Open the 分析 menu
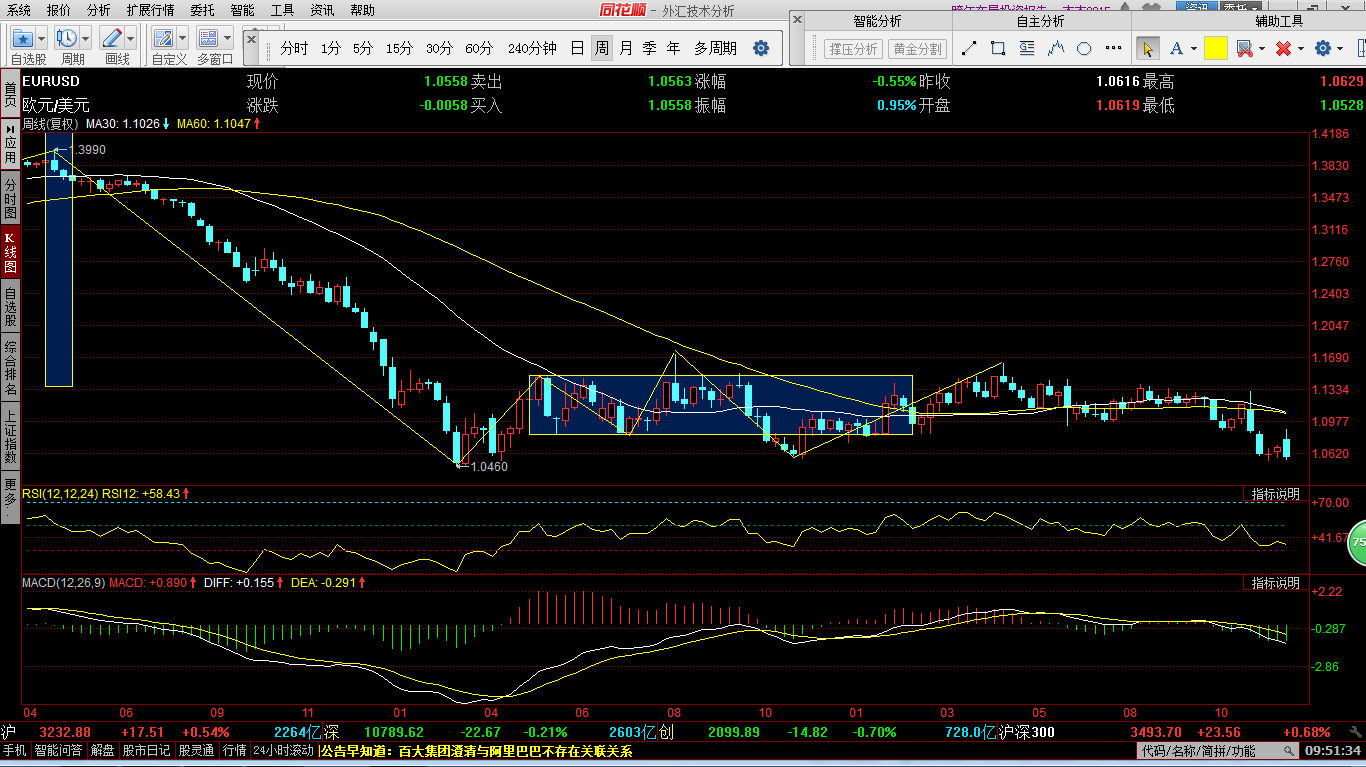The height and width of the screenshot is (767, 1366). pyautogui.click(x=99, y=10)
